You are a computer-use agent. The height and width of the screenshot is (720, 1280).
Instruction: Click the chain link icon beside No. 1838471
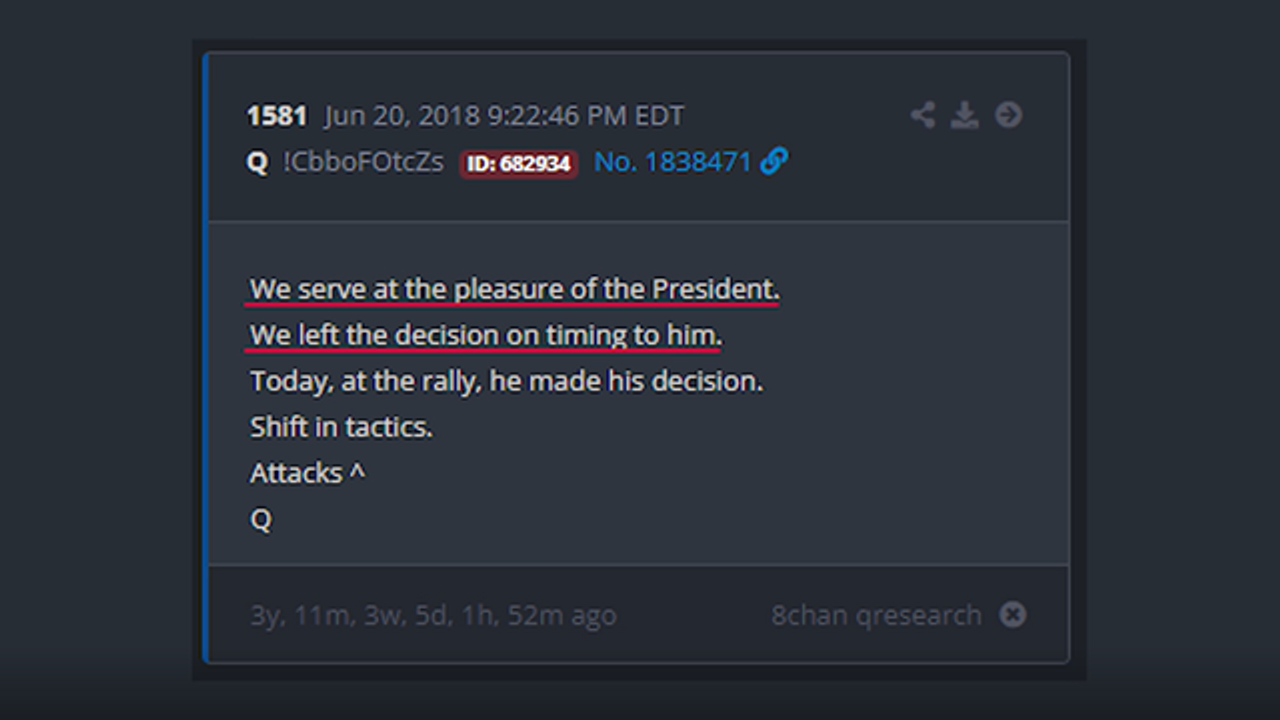click(774, 161)
